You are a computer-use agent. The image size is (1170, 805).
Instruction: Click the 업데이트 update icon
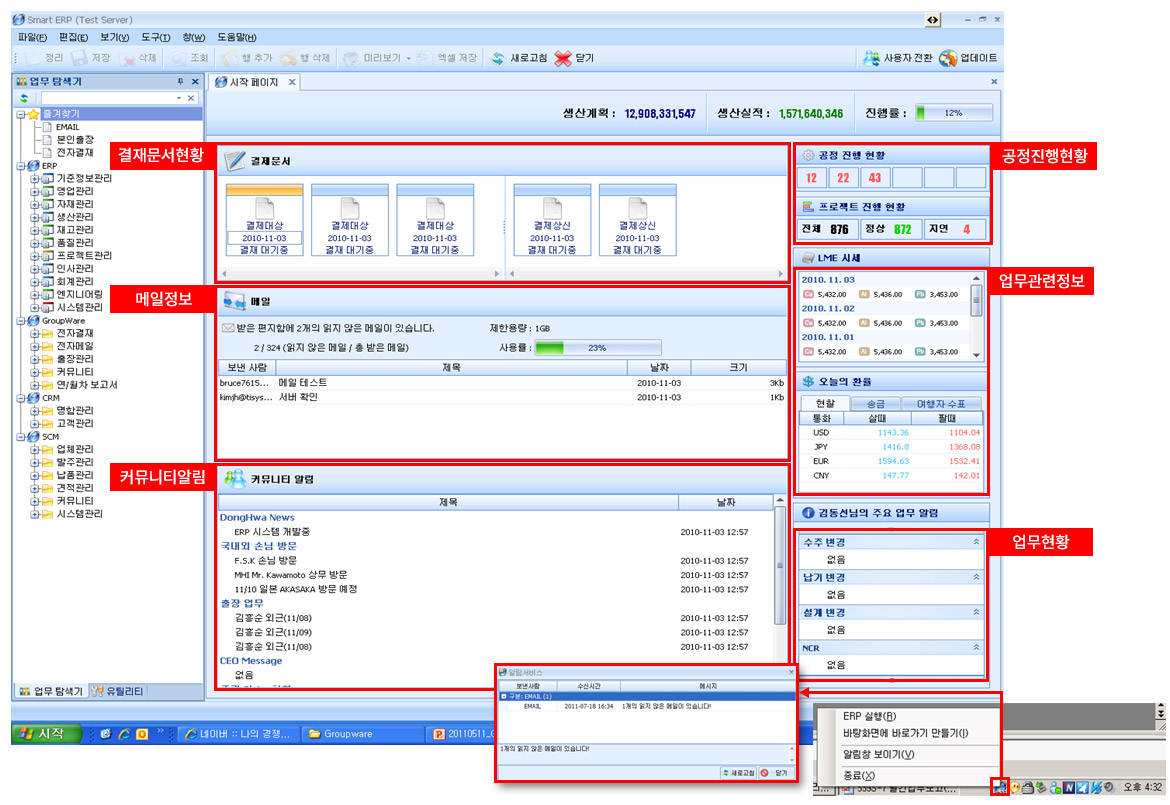(948, 58)
